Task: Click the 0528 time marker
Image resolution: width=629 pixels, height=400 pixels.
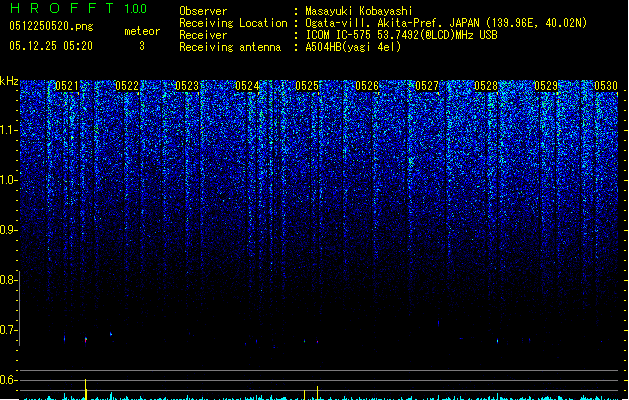Action: point(486,86)
